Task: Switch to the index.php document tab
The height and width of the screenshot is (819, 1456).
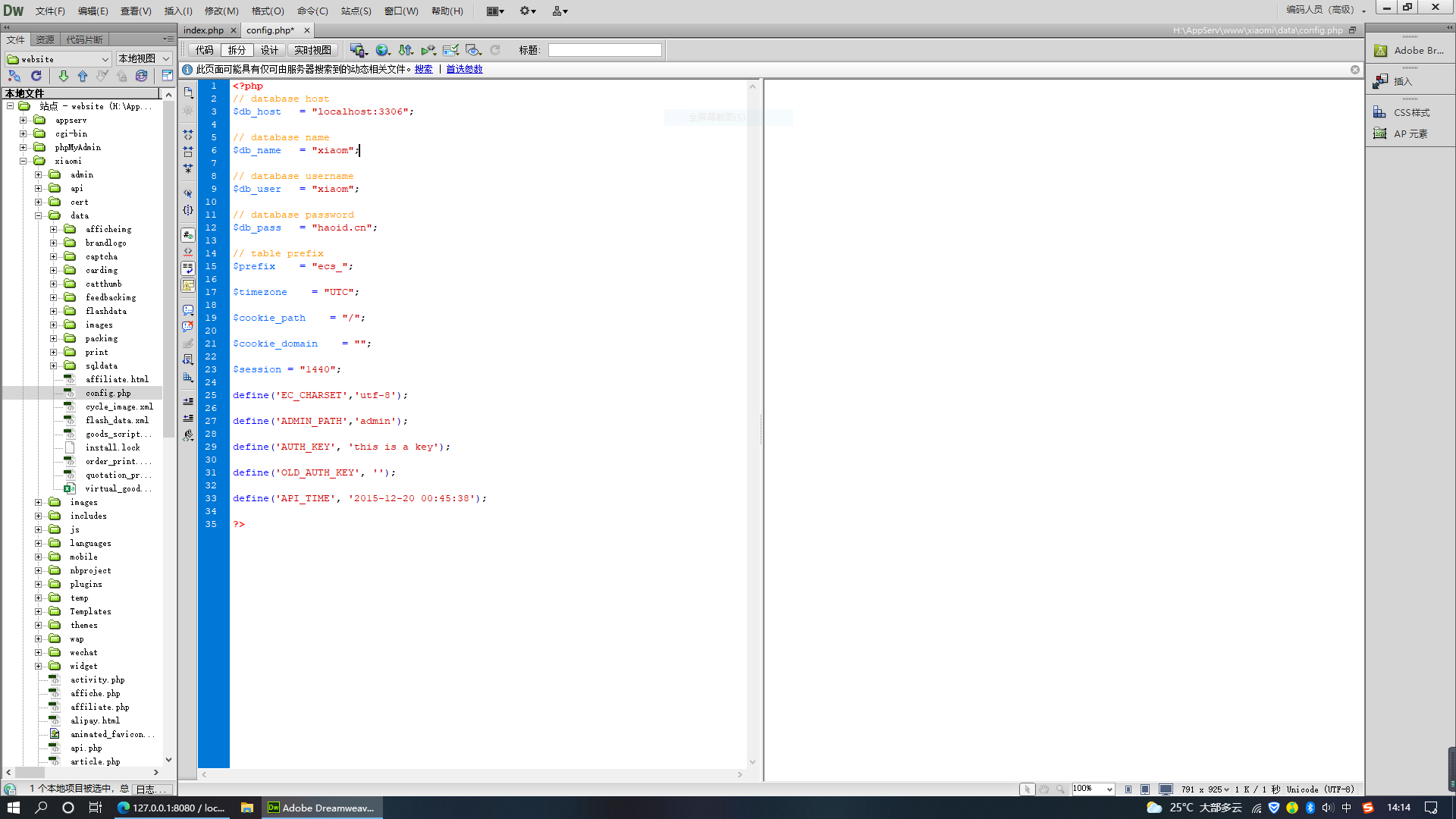Action: point(203,30)
